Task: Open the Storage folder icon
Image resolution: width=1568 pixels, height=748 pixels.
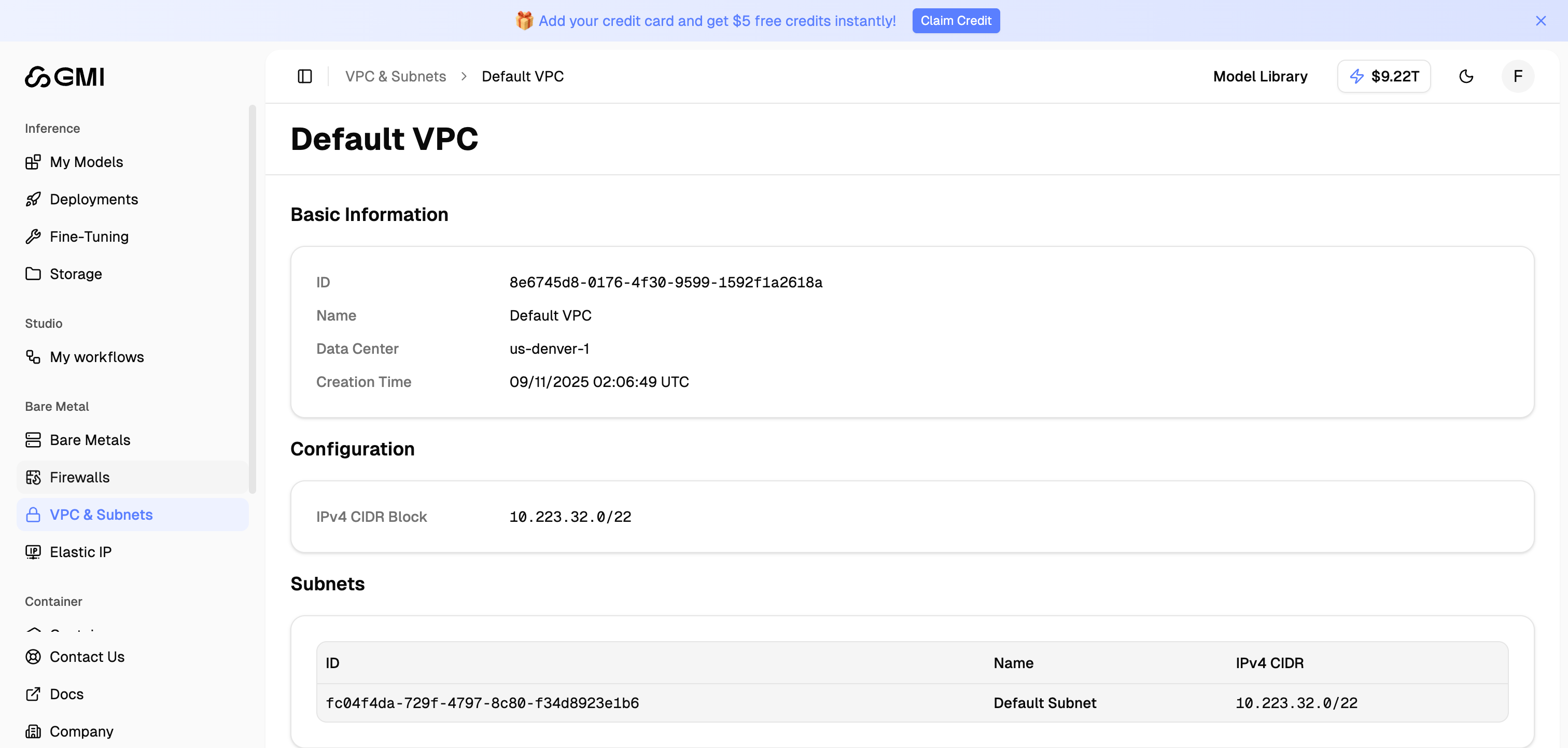Action: coord(34,273)
